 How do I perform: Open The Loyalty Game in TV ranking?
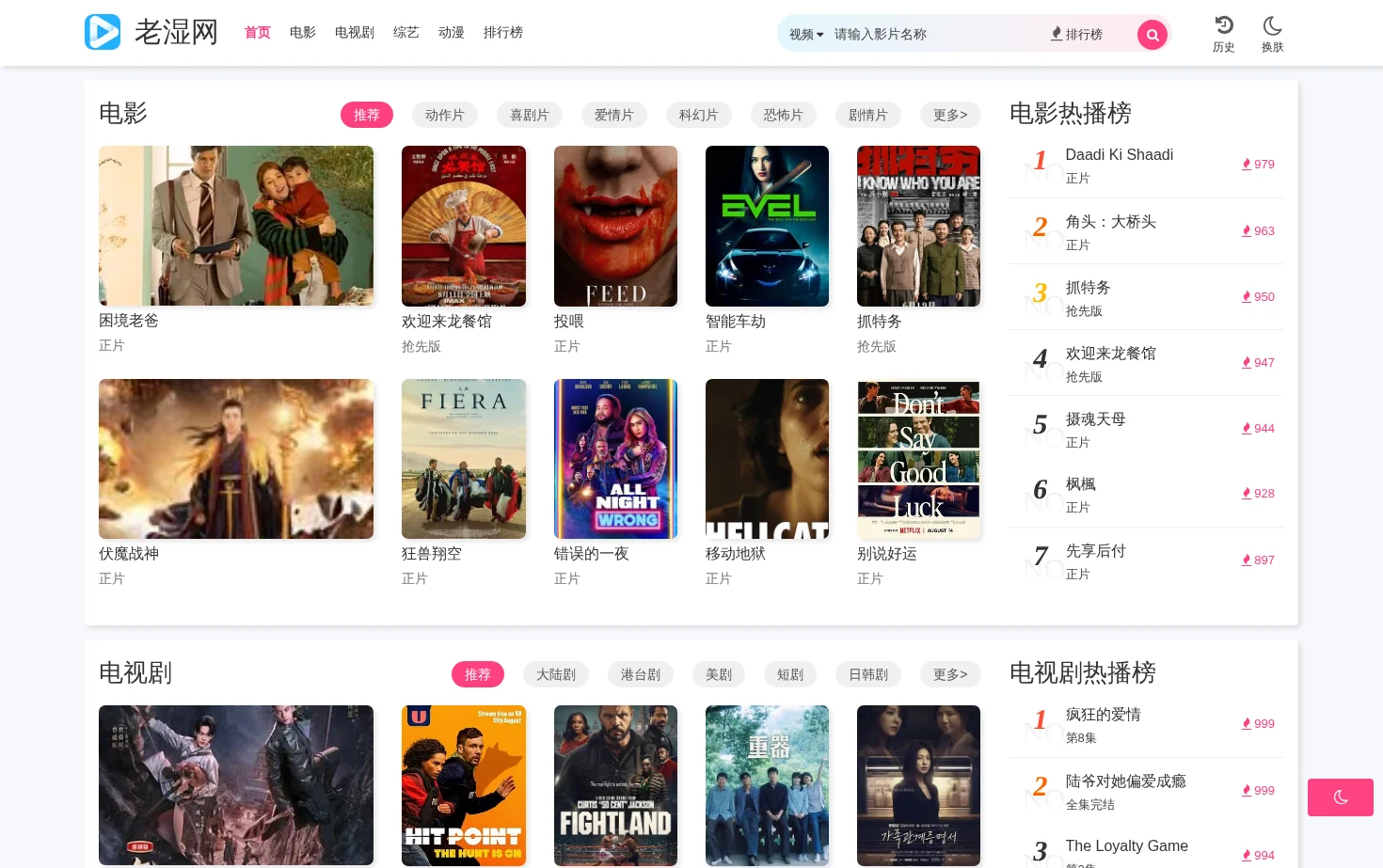tap(1126, 845)
